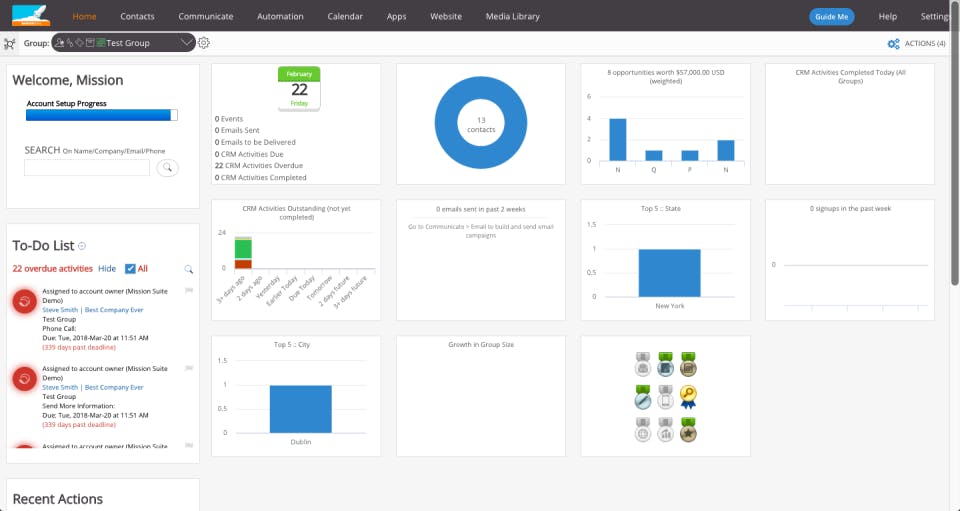Viewport: 960px width, 511px height.
Task: Uncheck the All checkbox in To-Do List
Action: pyautogui.click(x=130, y=269)
